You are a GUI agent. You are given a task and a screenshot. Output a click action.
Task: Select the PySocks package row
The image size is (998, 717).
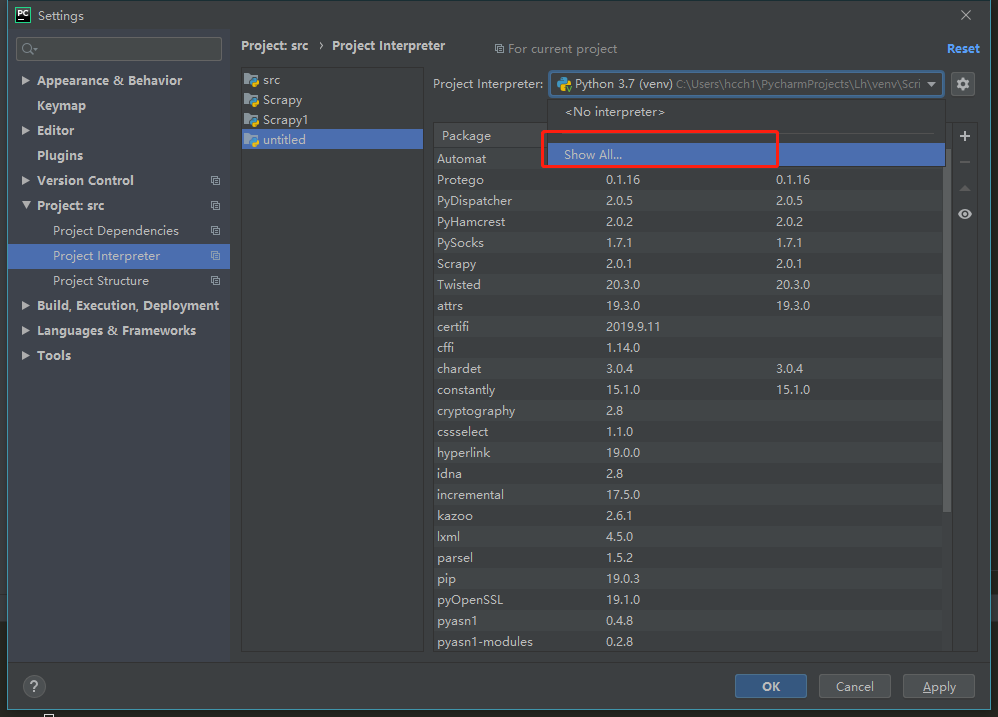[x=689, y=243]
